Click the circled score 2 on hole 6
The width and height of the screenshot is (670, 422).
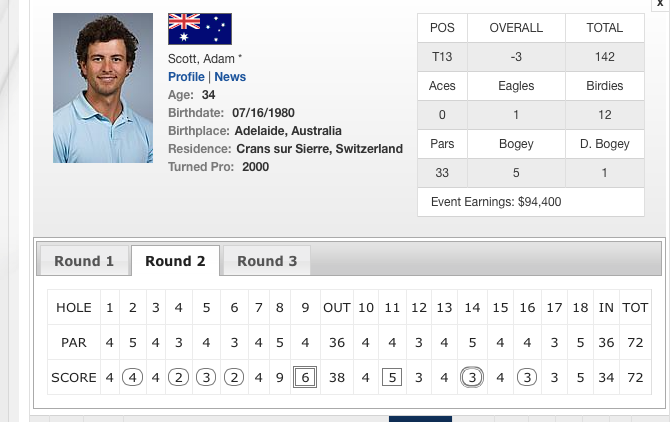(234, 378)
